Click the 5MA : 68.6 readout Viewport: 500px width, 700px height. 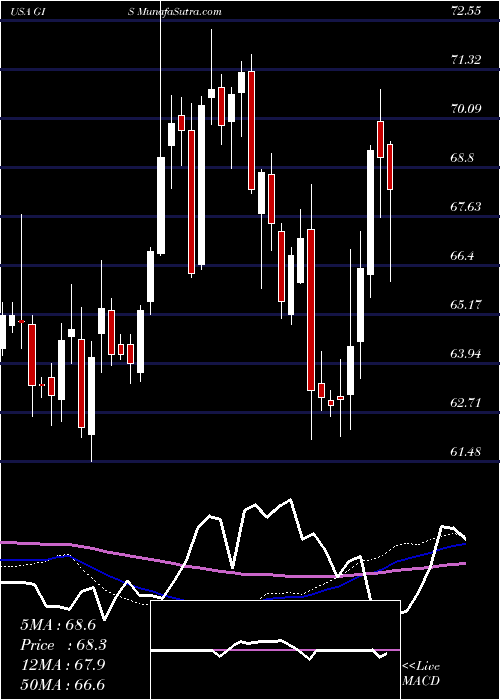[x=58, y=625]
